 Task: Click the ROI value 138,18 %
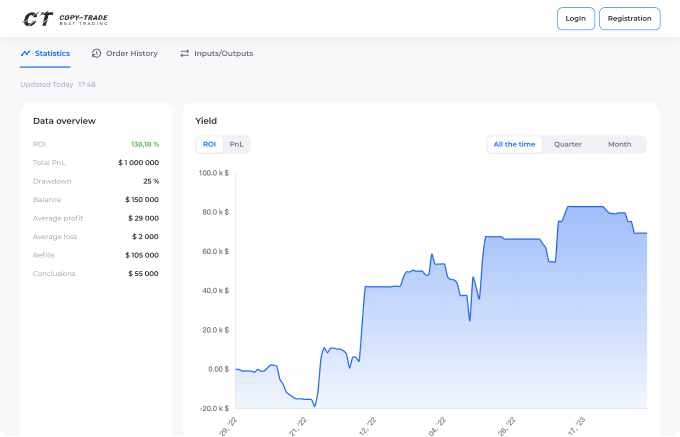click(144, 144)
